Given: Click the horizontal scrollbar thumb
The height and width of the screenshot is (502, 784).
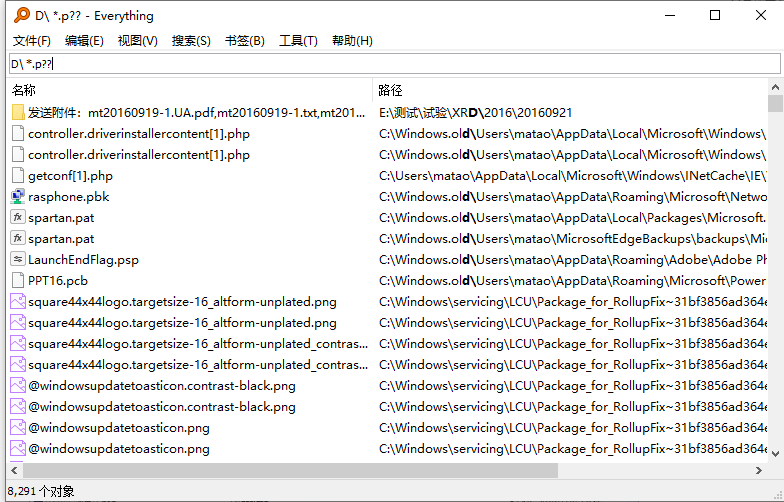Looking at the screenshot, I should tap(290, 470).
